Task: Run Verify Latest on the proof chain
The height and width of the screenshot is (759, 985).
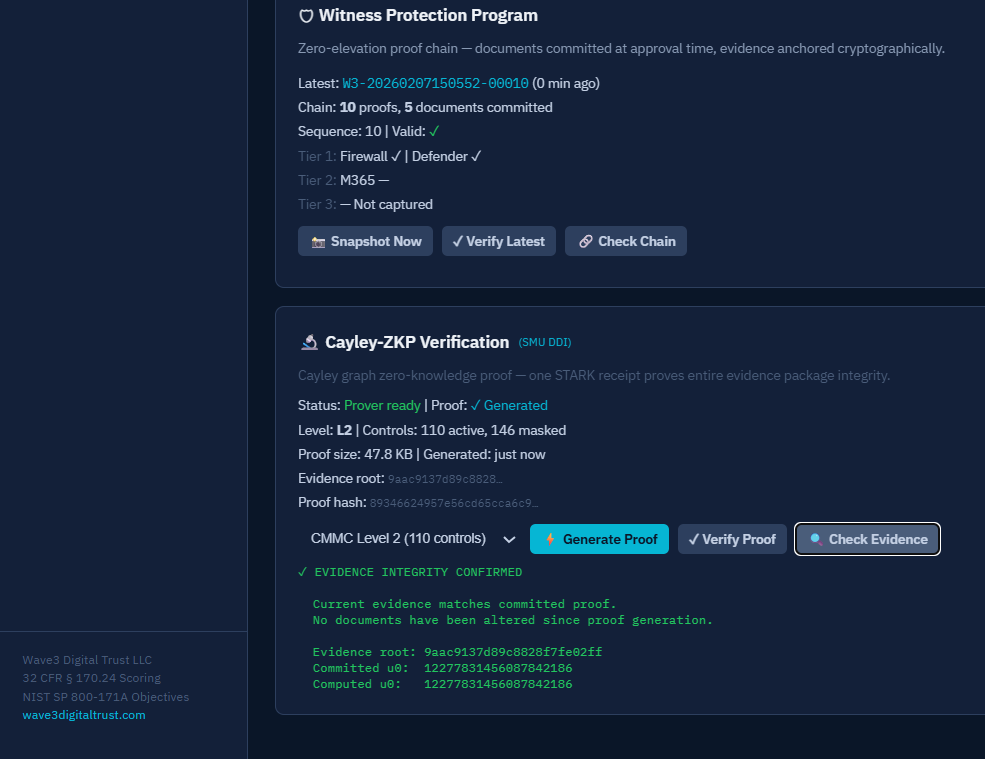Action: pos(498,240)
